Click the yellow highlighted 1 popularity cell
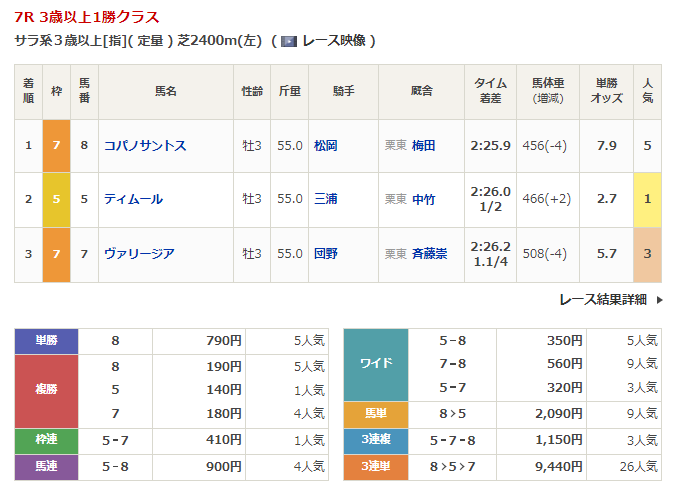This screenshot has width=677, height=488. (647, 199)
